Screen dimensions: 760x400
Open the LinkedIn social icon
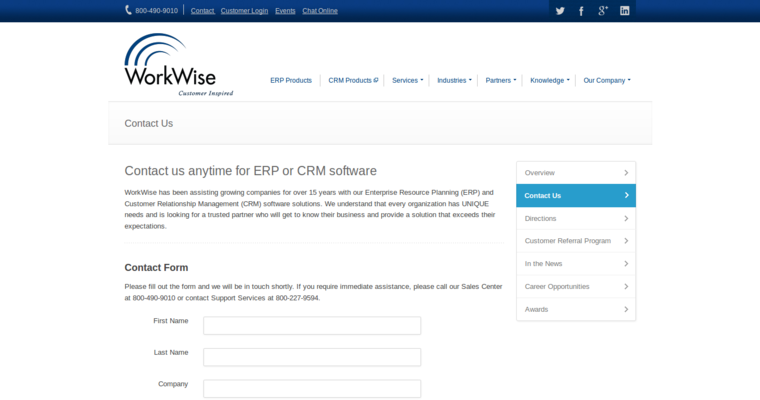tap(625, 11)
